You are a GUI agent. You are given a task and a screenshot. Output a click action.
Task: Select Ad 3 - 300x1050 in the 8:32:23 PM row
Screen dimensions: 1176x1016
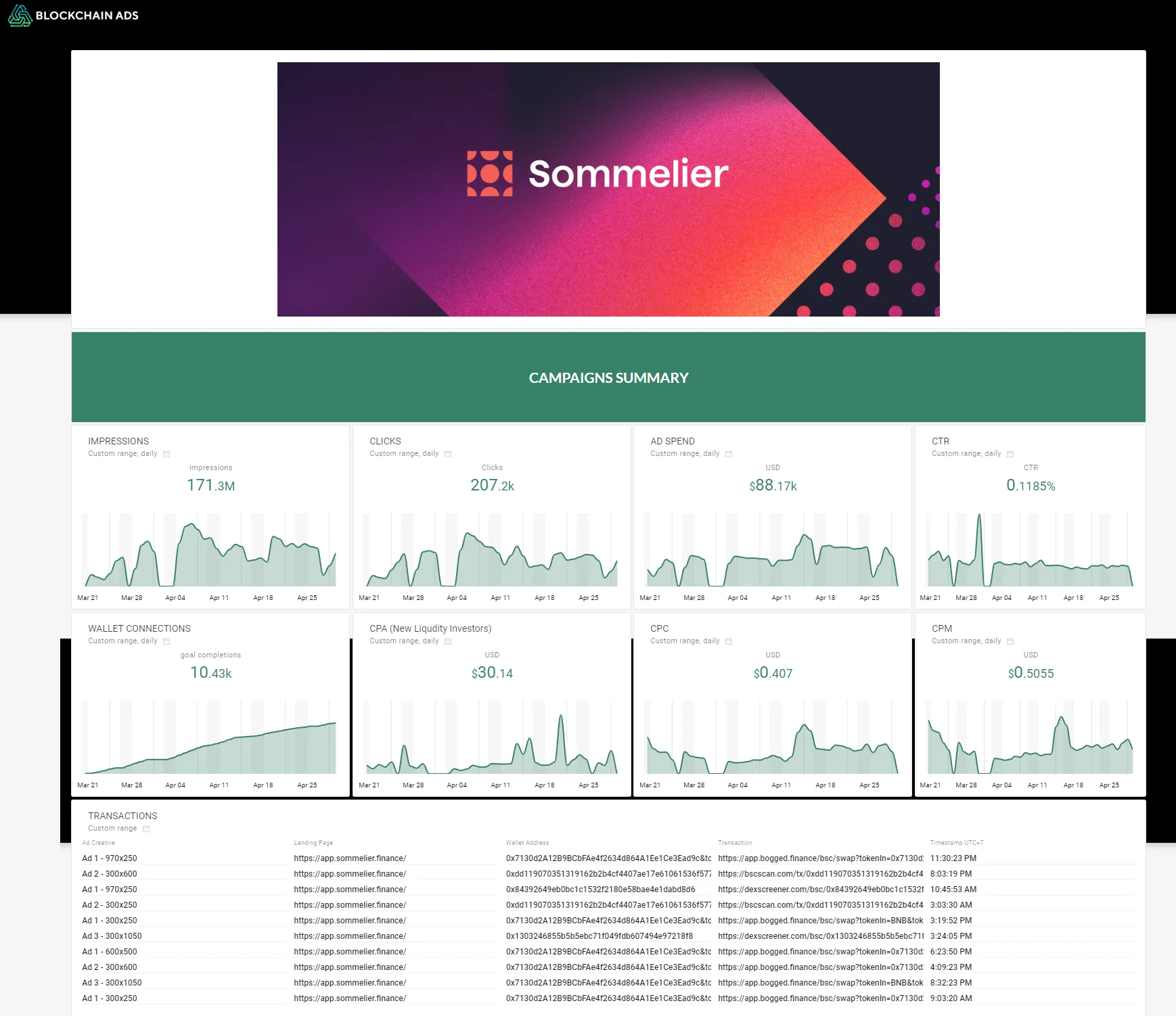click(x=112, y=983)
